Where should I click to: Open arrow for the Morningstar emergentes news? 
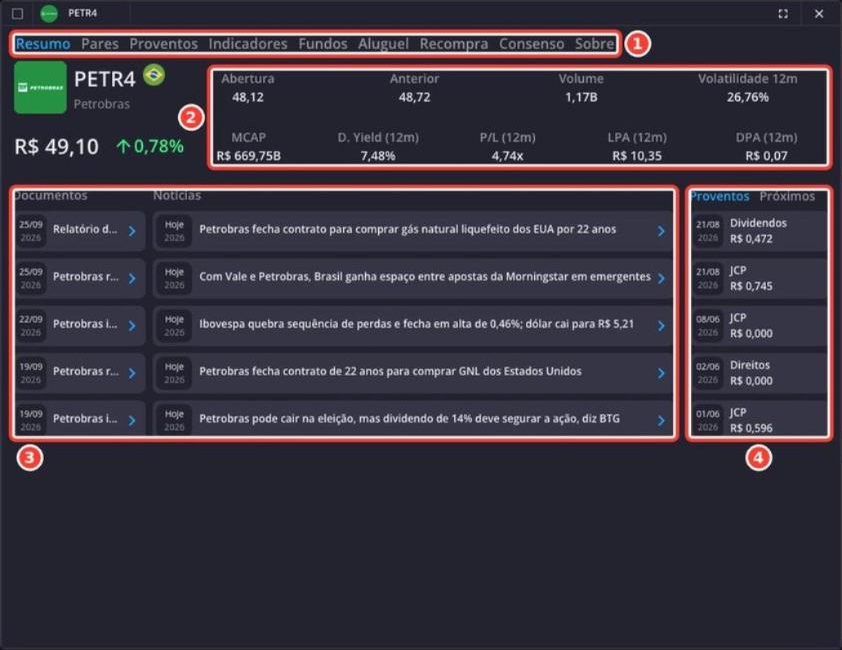(x=661, y=278)
